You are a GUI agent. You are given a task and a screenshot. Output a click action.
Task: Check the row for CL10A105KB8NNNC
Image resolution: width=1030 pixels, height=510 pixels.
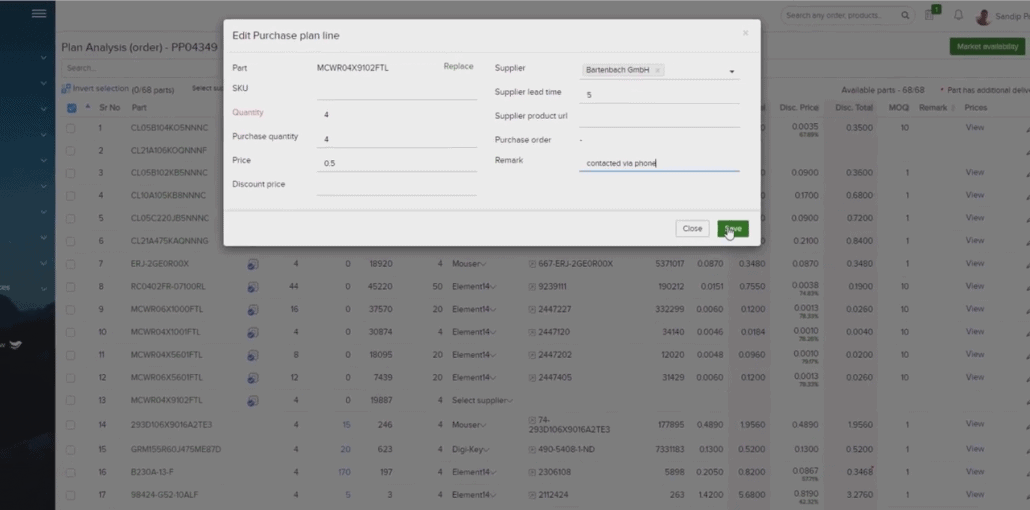pos(70,196)
